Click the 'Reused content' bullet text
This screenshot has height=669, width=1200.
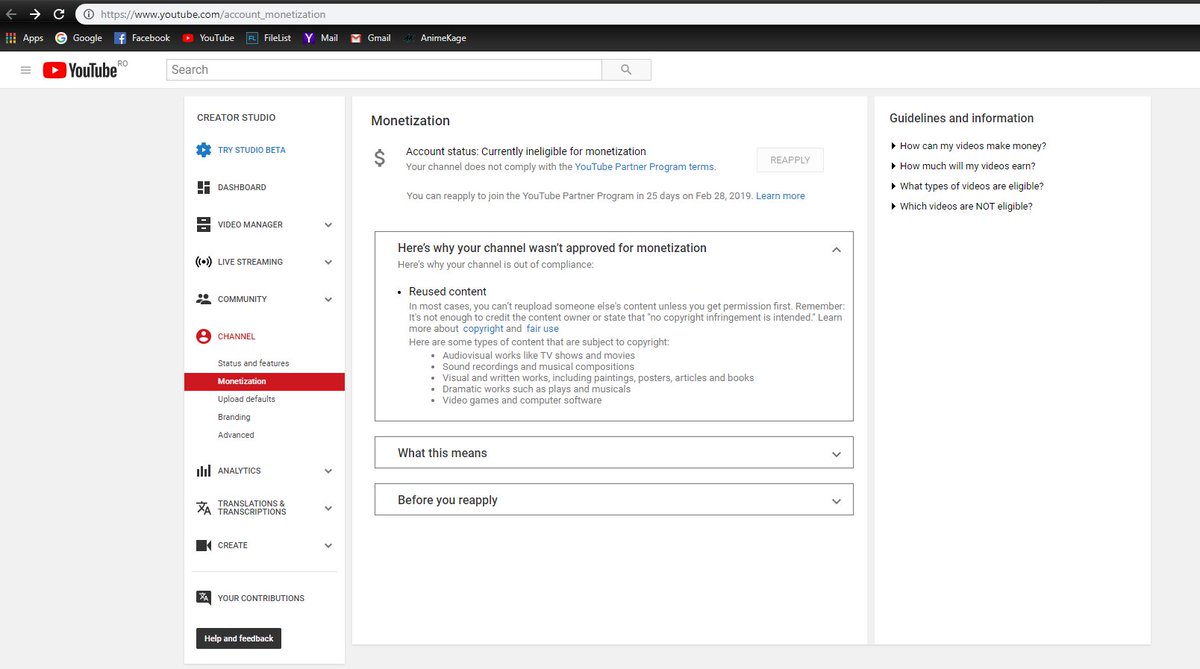point(448,292)
